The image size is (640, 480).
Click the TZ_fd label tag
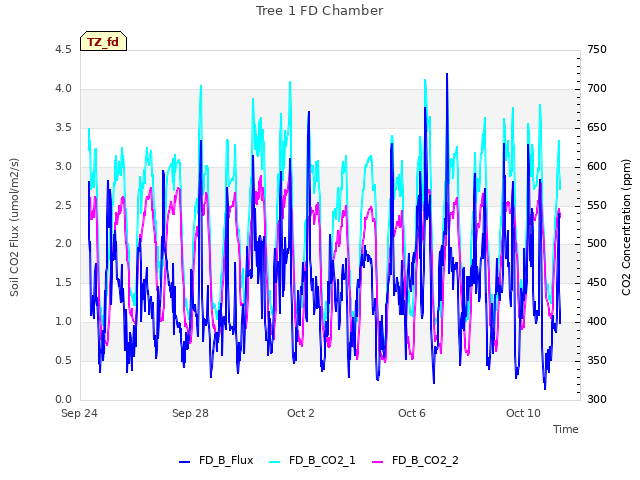(x=103, y=42)
